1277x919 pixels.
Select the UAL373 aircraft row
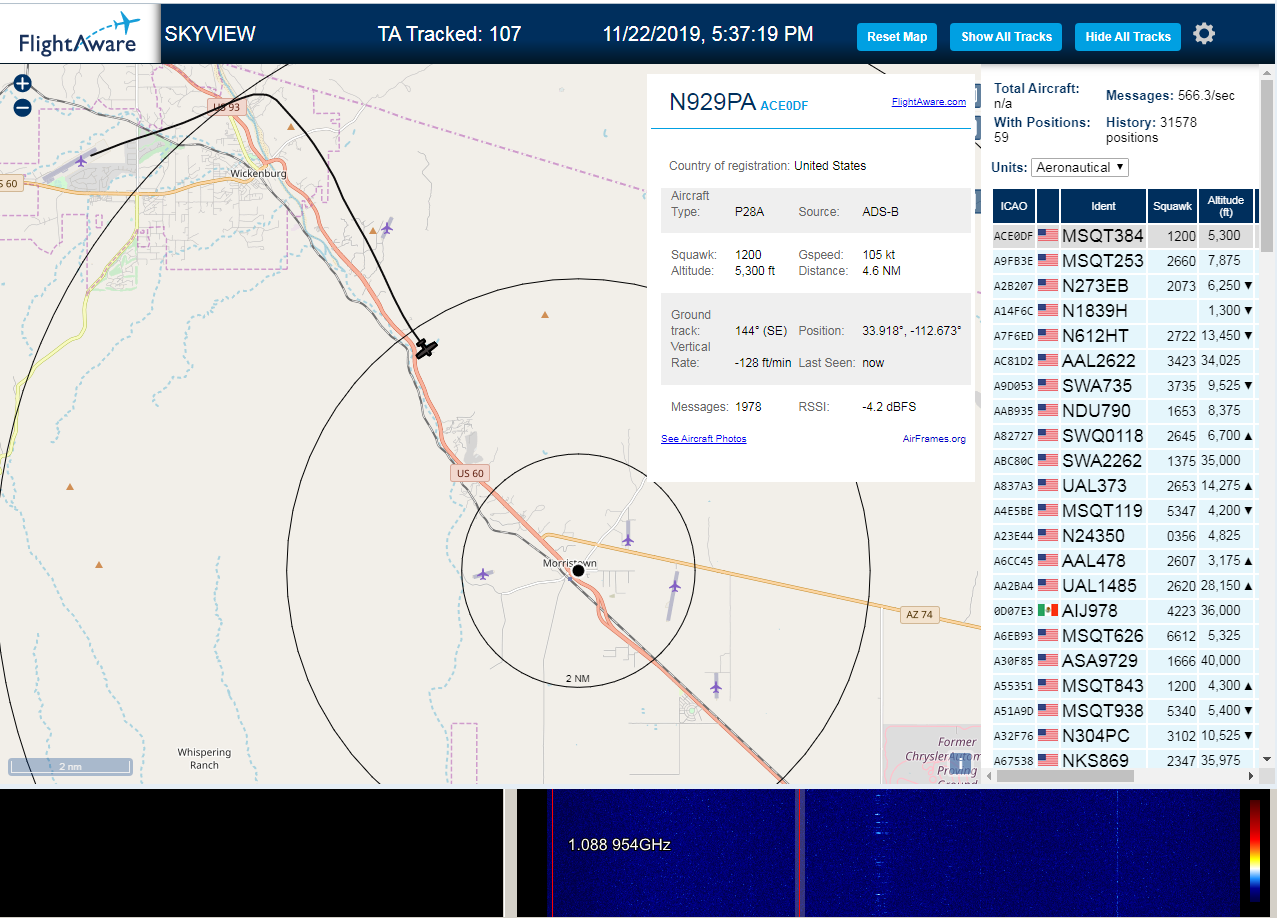pos(1124,486)
